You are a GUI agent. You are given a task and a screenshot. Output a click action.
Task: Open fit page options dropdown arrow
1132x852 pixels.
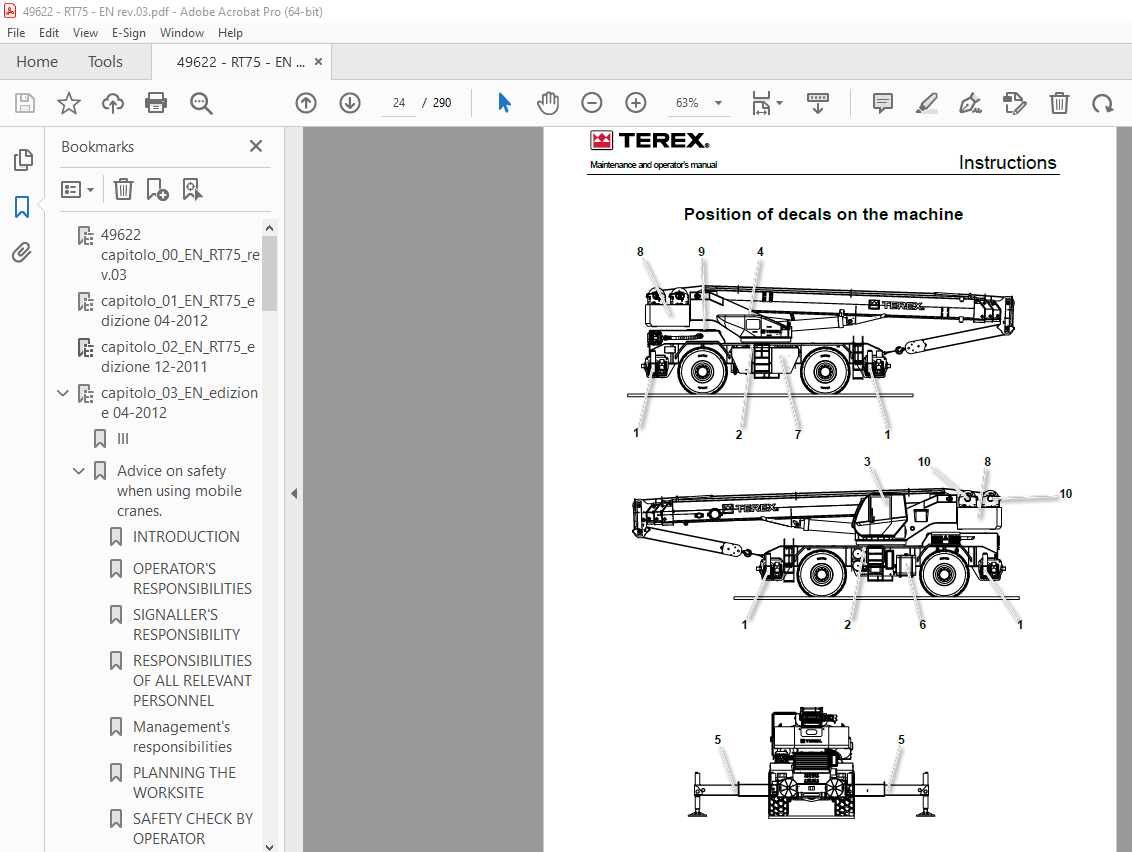point(779,103)
